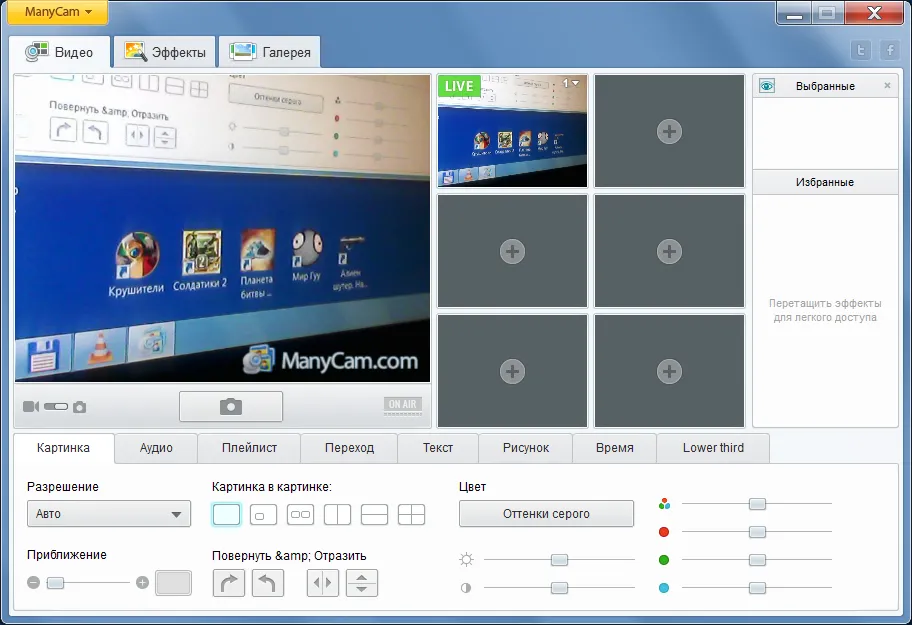The image size is (912, 625).
Task: Open the Плейлист tab
Action: coord(249,448)
